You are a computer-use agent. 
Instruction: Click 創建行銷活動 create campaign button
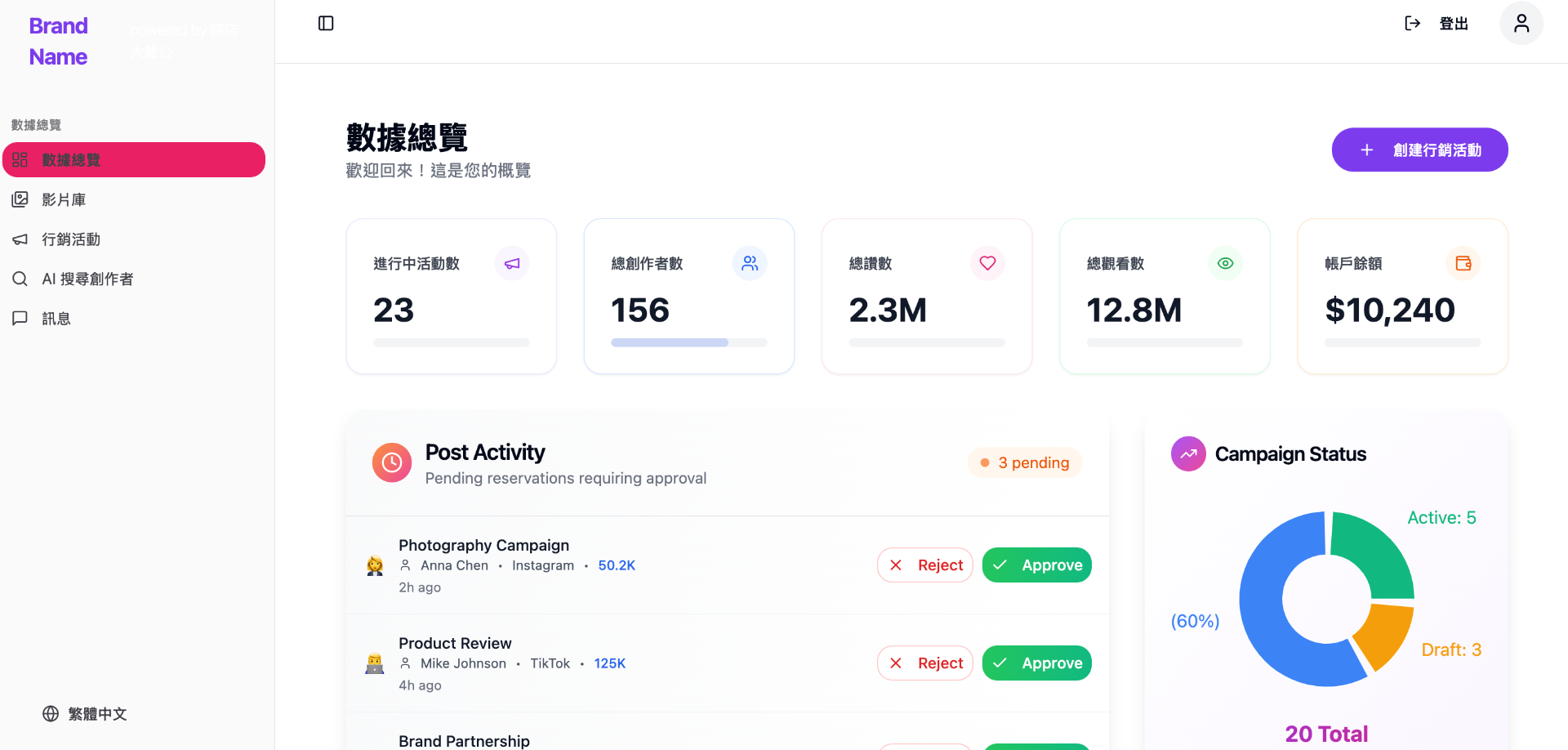tap(1419, 150)
